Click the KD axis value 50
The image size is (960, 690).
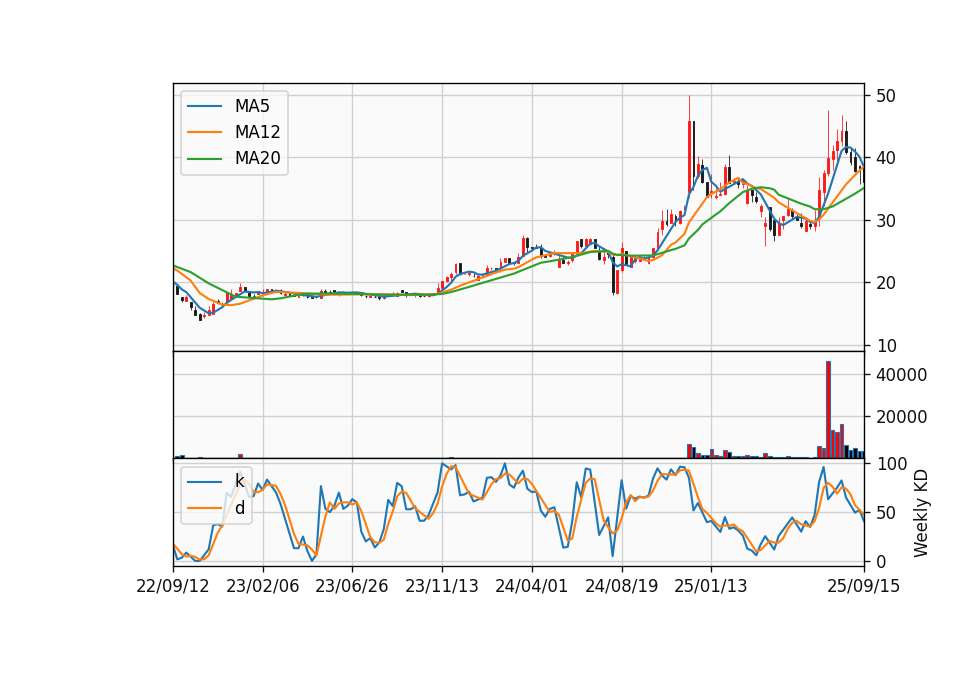[x=886, y=513]
